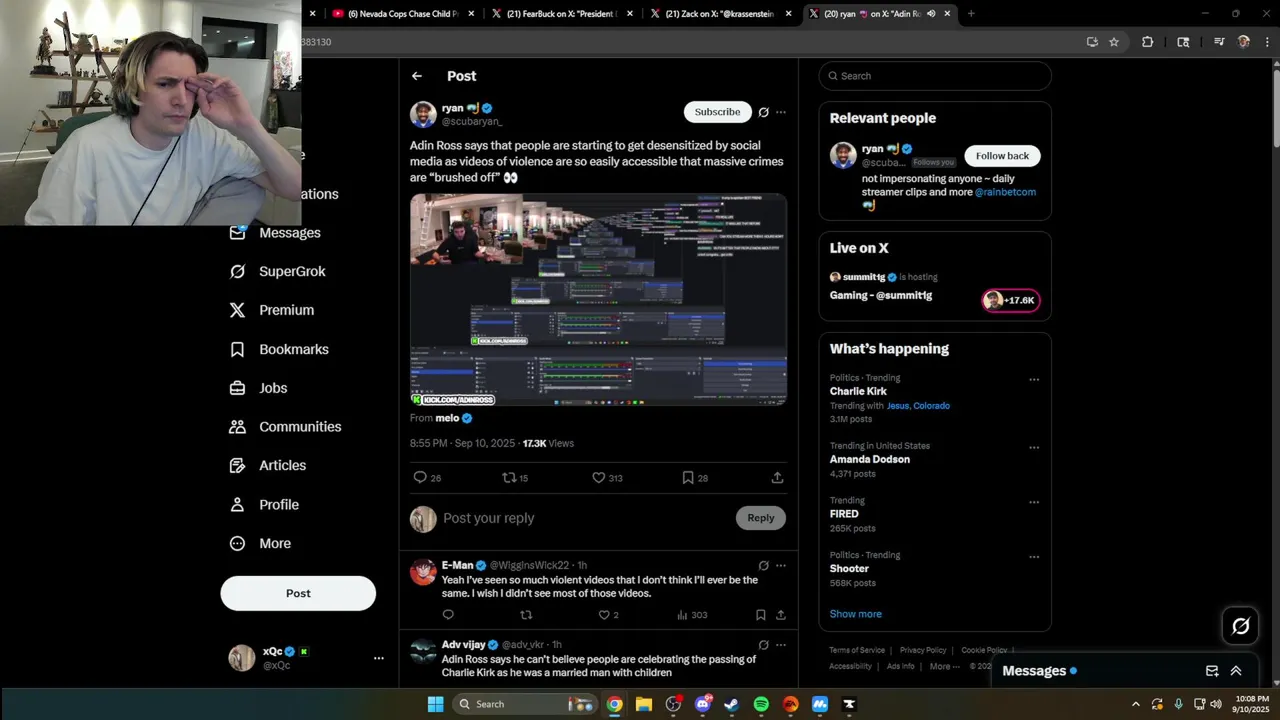1280x720 pixels.
Task: Open the three-dot menu on ryan's post
Action: click(781, 112)
